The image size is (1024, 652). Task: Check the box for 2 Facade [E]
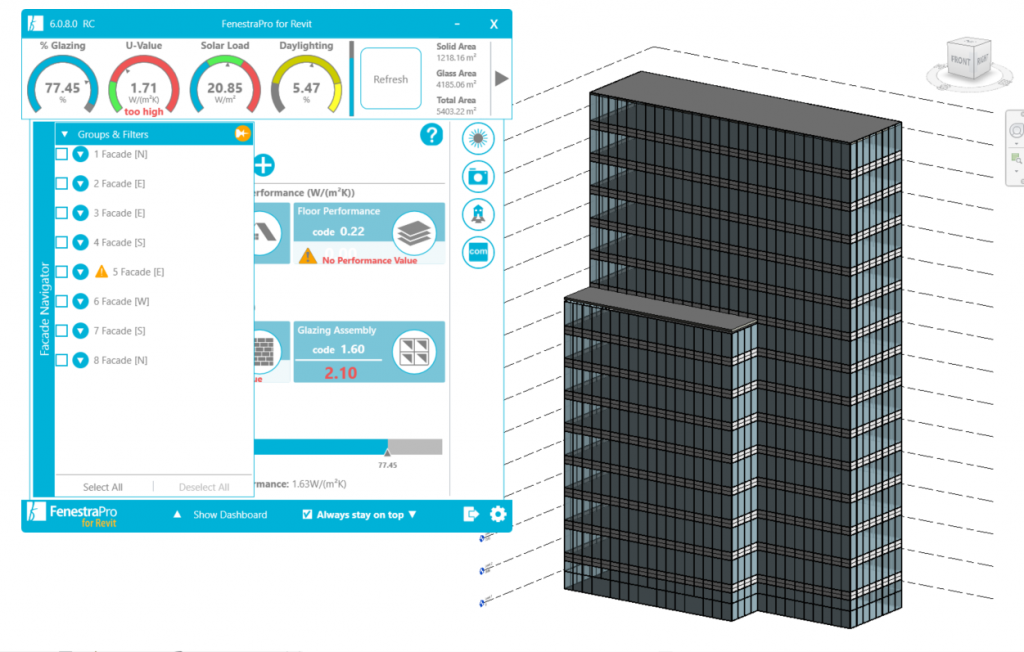tap(61, 184)
